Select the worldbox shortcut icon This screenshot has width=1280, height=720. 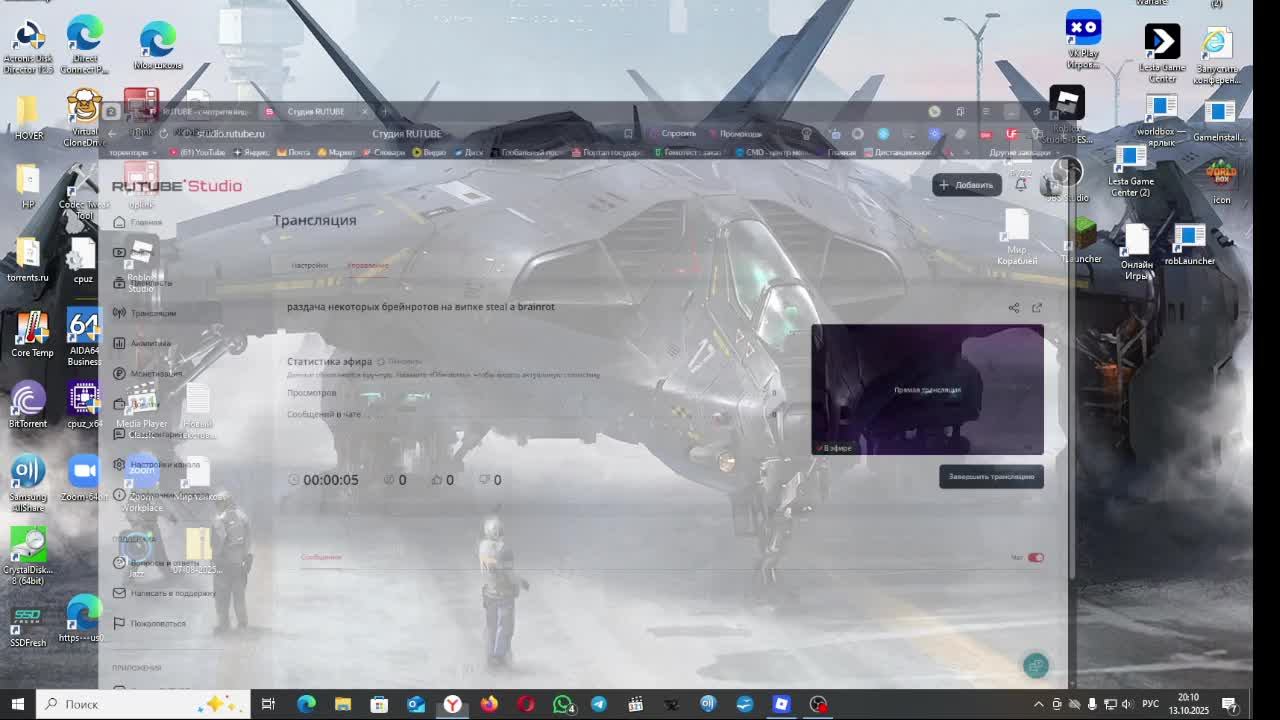[x=1161, y=121]
